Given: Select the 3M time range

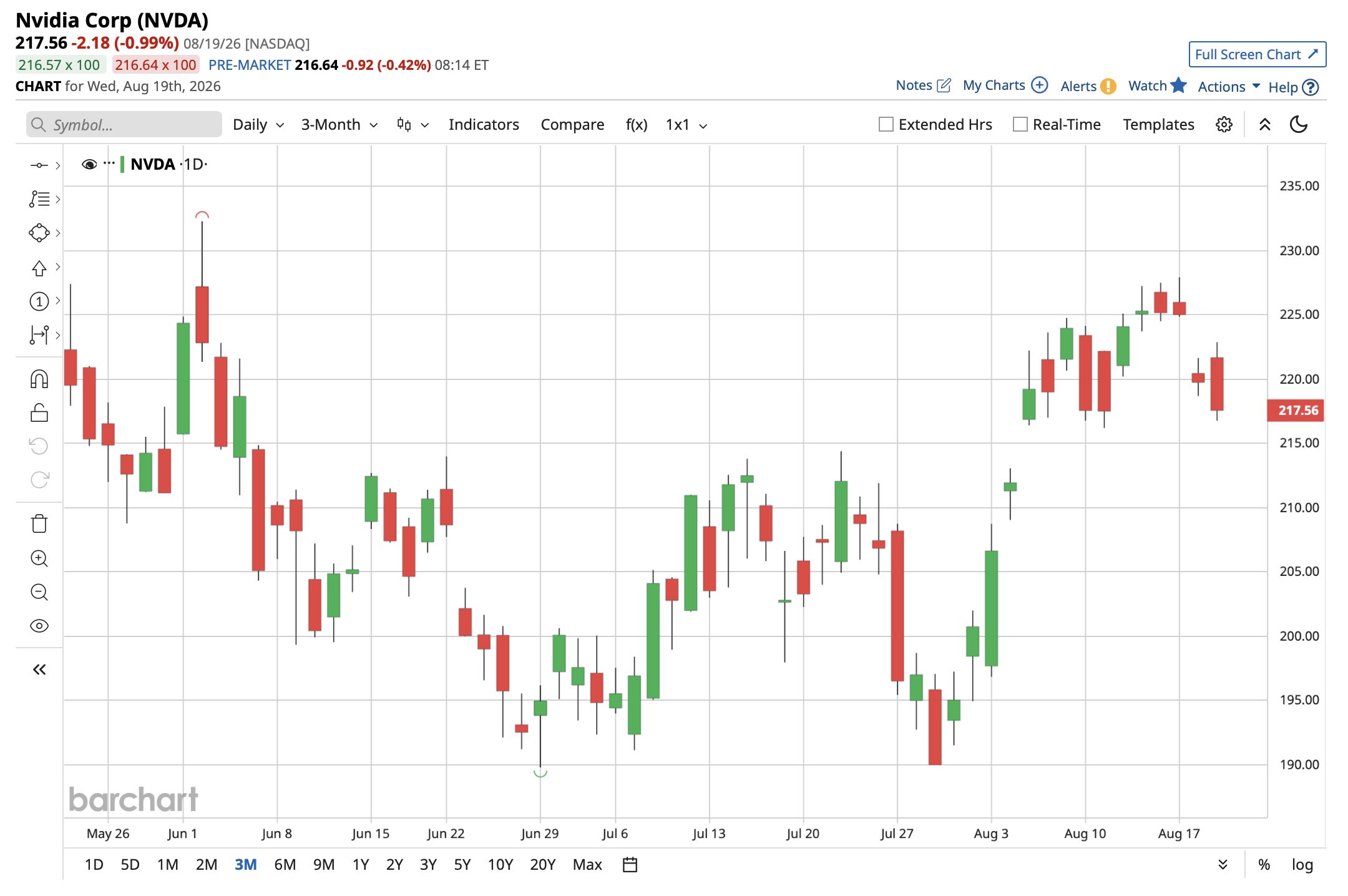Looking at the screenshot, I should 245,864.
